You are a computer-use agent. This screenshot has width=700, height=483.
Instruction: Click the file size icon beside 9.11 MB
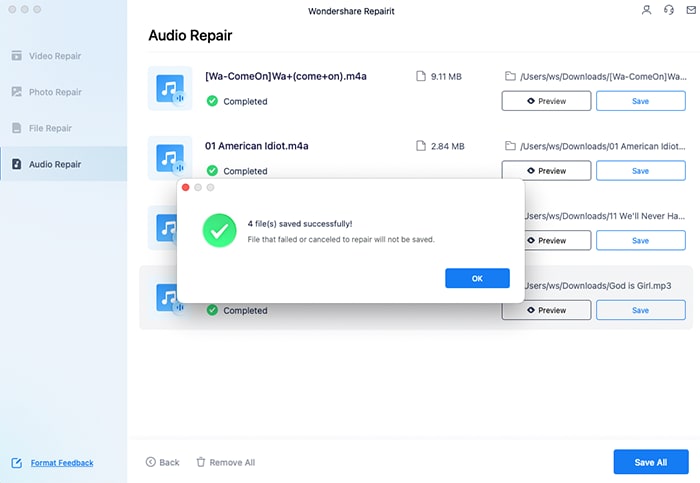click(421, 76)
